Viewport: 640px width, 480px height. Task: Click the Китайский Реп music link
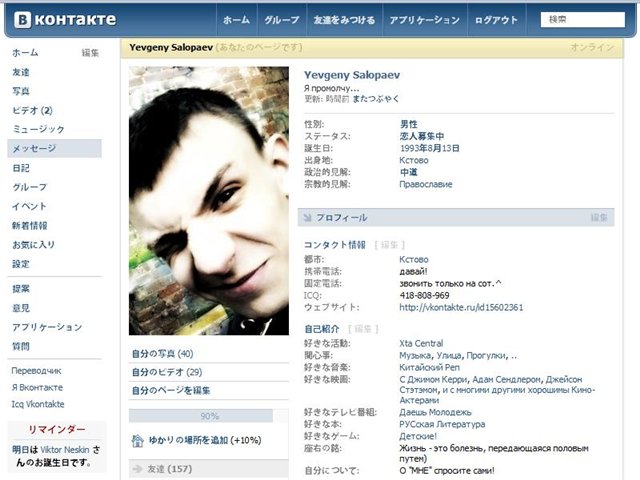coord(429,367)
